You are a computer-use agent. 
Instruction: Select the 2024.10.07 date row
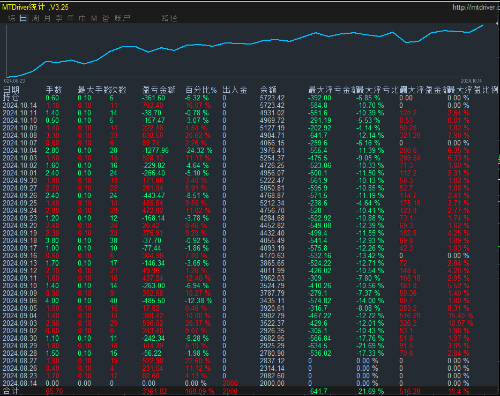coord(20,143)
